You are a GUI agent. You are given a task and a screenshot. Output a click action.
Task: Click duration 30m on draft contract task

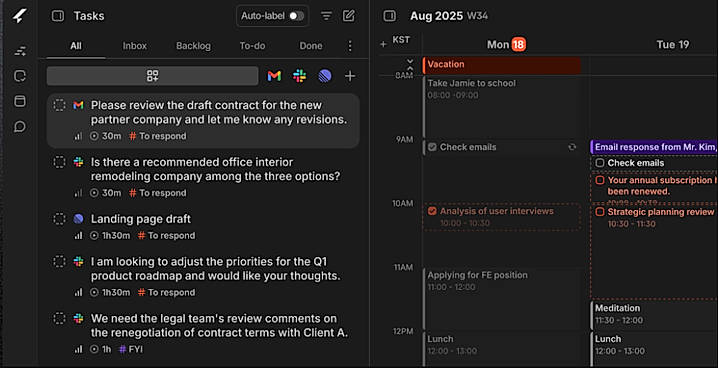(106, 136)
